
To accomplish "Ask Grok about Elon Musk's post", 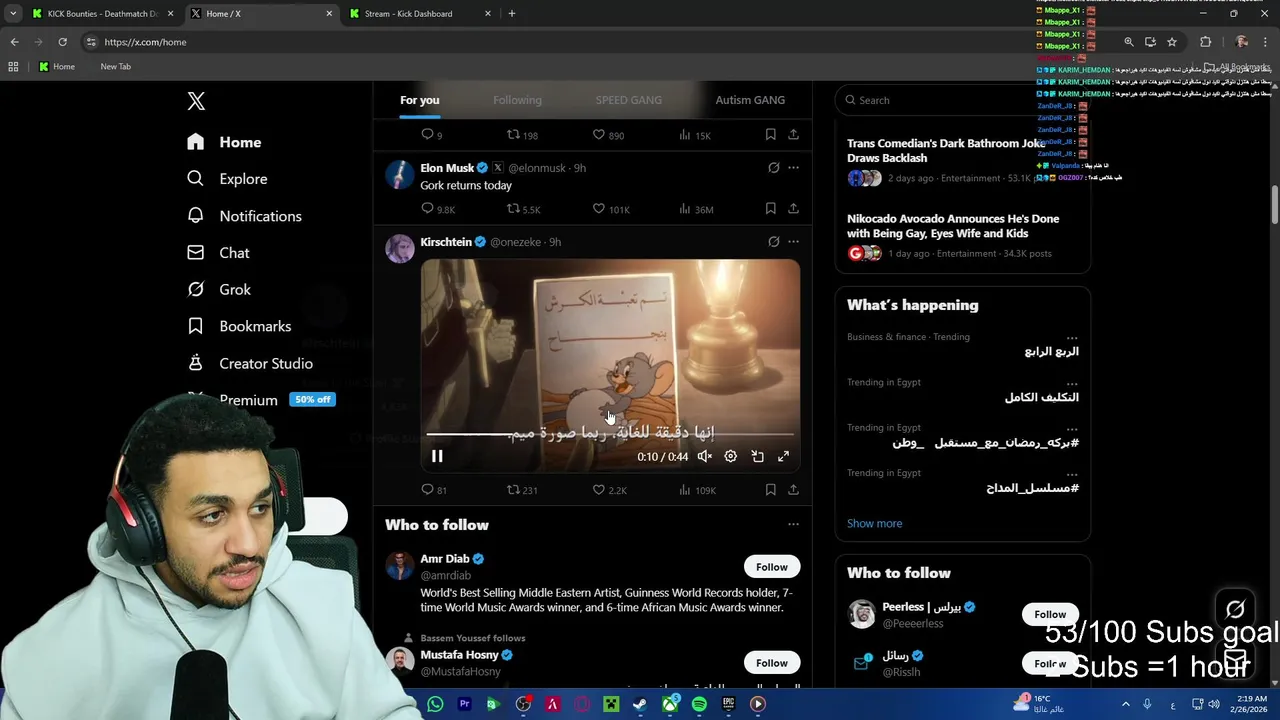I will click(773, 168).
